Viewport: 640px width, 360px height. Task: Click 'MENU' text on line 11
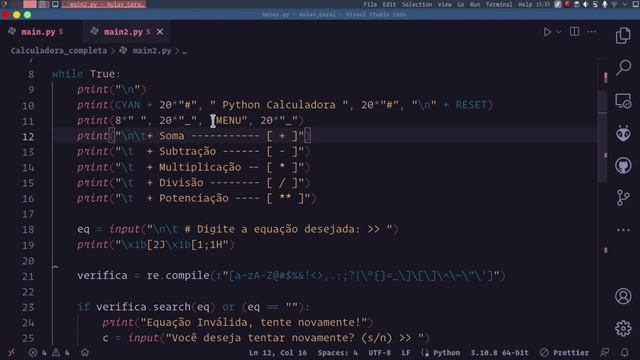(228, 120)
